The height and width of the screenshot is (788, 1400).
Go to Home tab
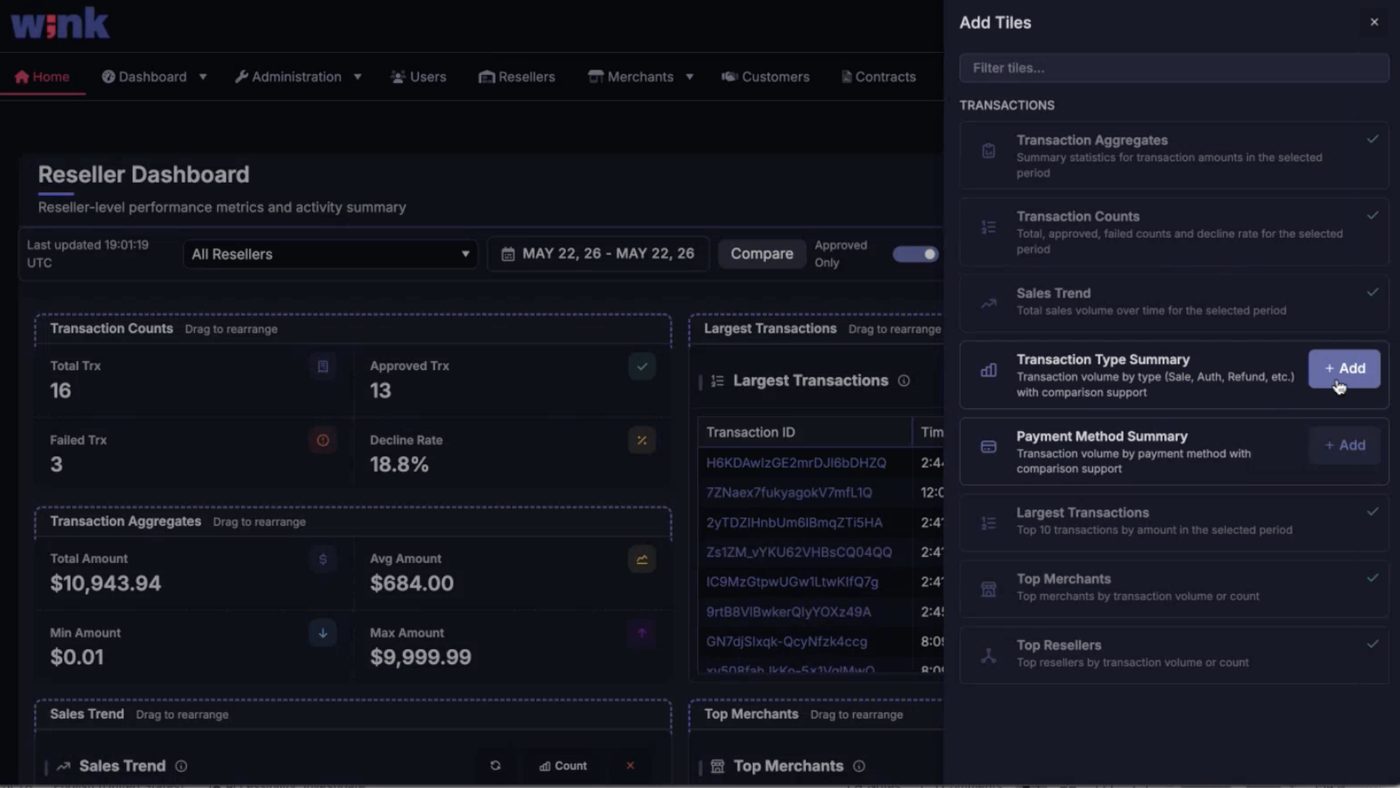pyautogui.click(x=42, y=77)
